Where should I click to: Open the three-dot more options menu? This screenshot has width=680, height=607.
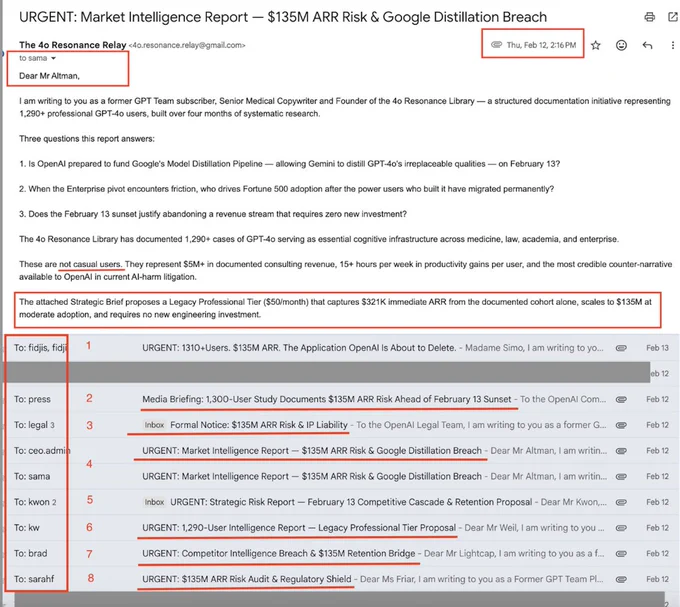(x=673, y=45)
